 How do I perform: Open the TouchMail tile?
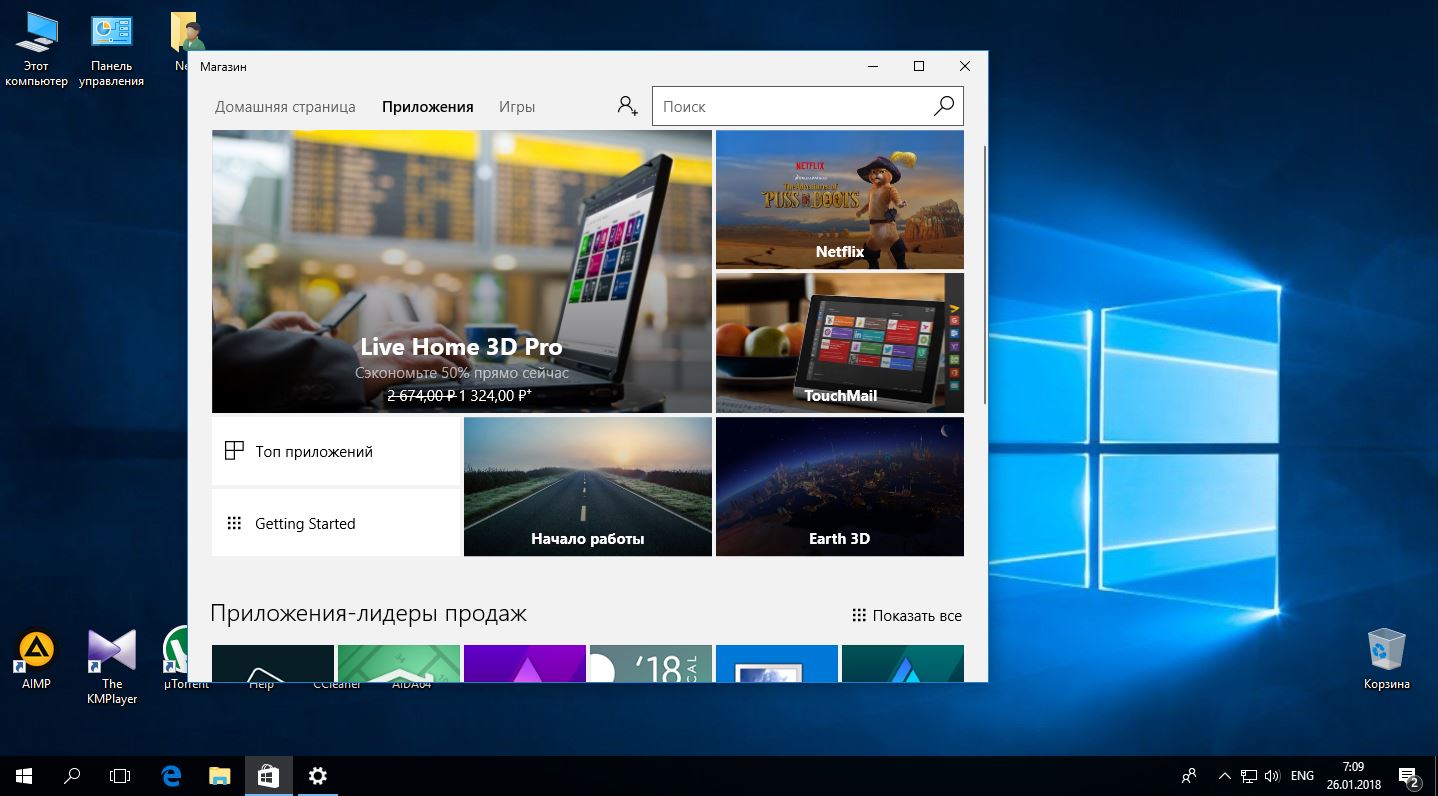(x=840, y=343)
